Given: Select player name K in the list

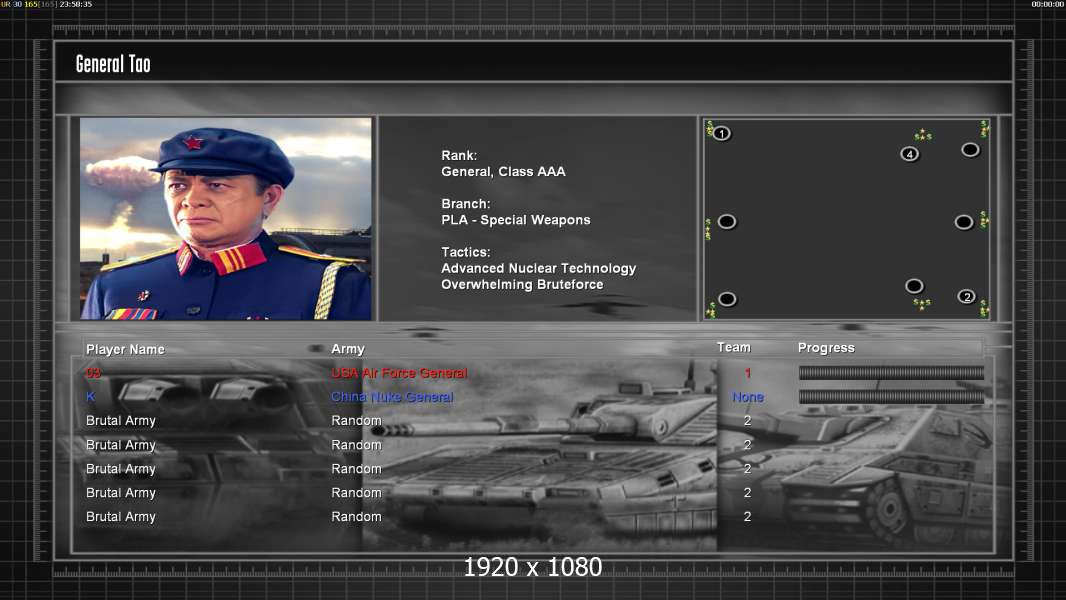Looking at the screenshot, I should 90,397.
